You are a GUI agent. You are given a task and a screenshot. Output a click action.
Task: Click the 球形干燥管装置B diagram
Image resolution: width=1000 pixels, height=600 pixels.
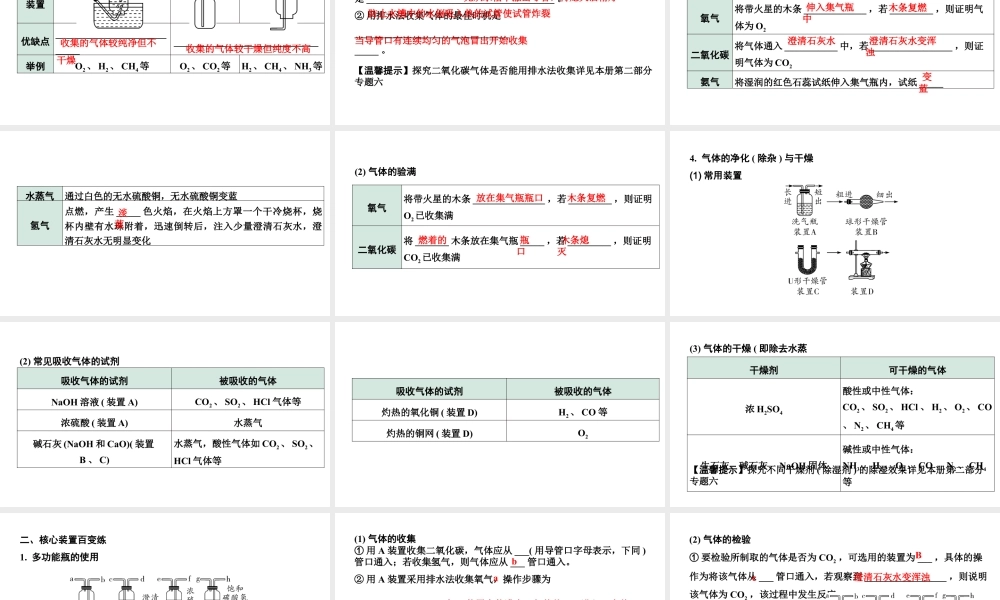pyautogui.click(x=864, y=201)
